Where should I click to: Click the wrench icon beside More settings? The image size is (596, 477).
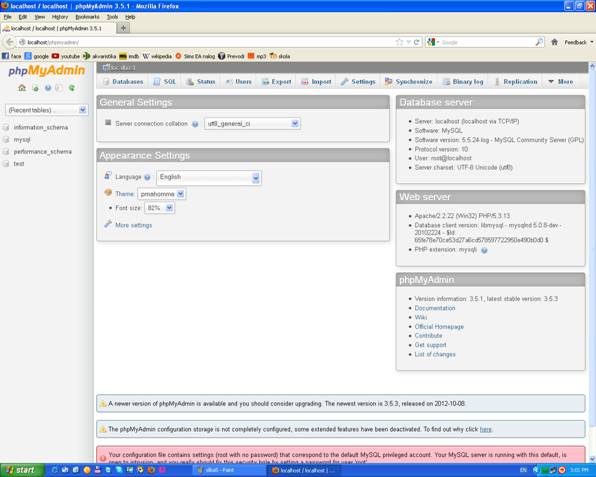(x=108, y=224)
